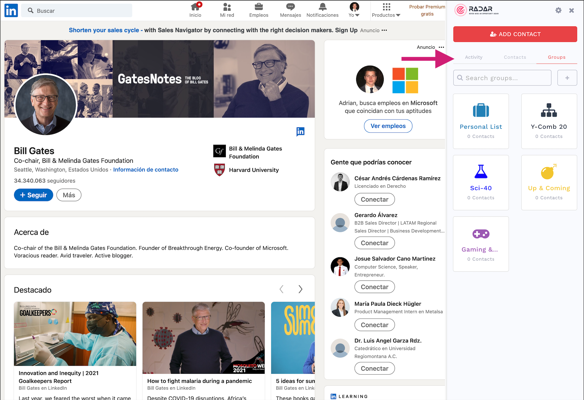Viewport: 584px width, 400px height.
Task: Open Notificaciones bell icon
Action: (x=323, y=10)
